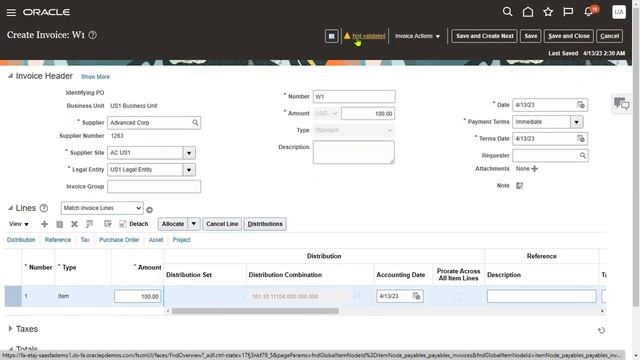The height and width of the screenshot is (360, 640).
Task: Collapse the Invoice Header section
Action: coord(10,76)
